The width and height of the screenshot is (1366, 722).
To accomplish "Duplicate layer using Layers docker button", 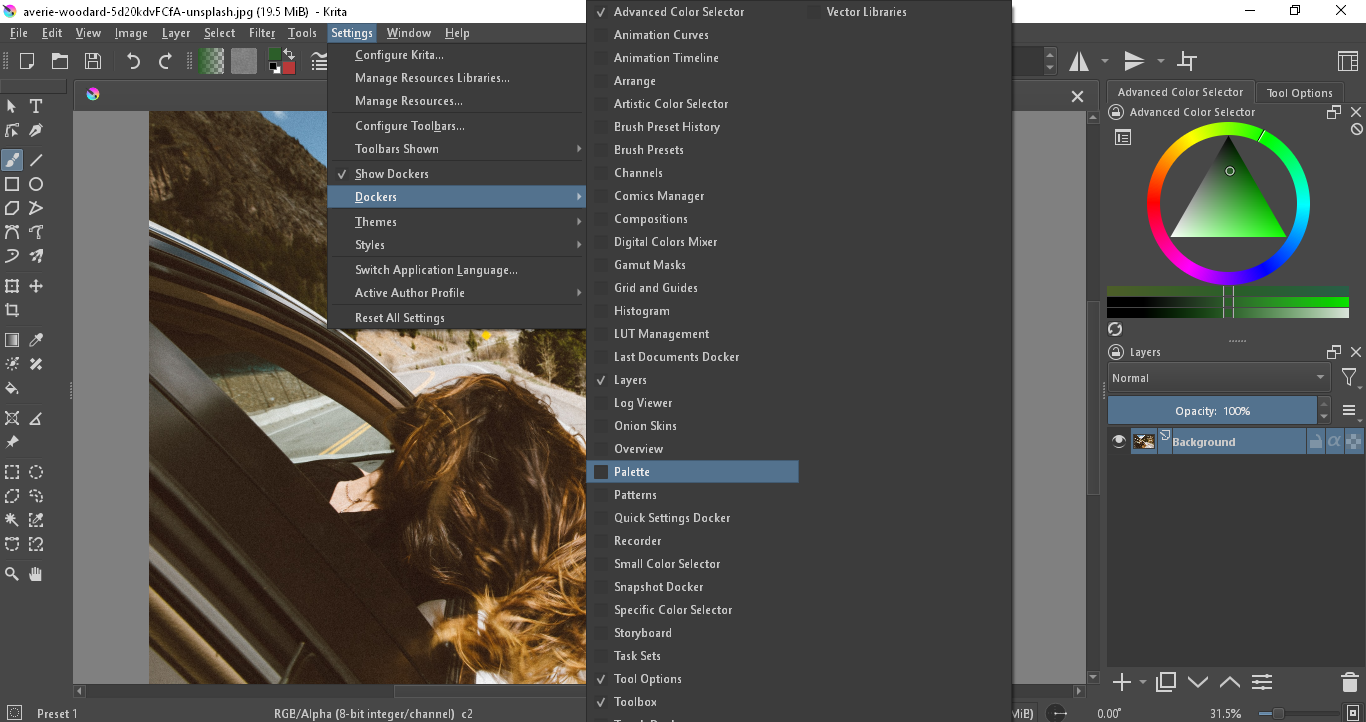I will click(1166, 682).
